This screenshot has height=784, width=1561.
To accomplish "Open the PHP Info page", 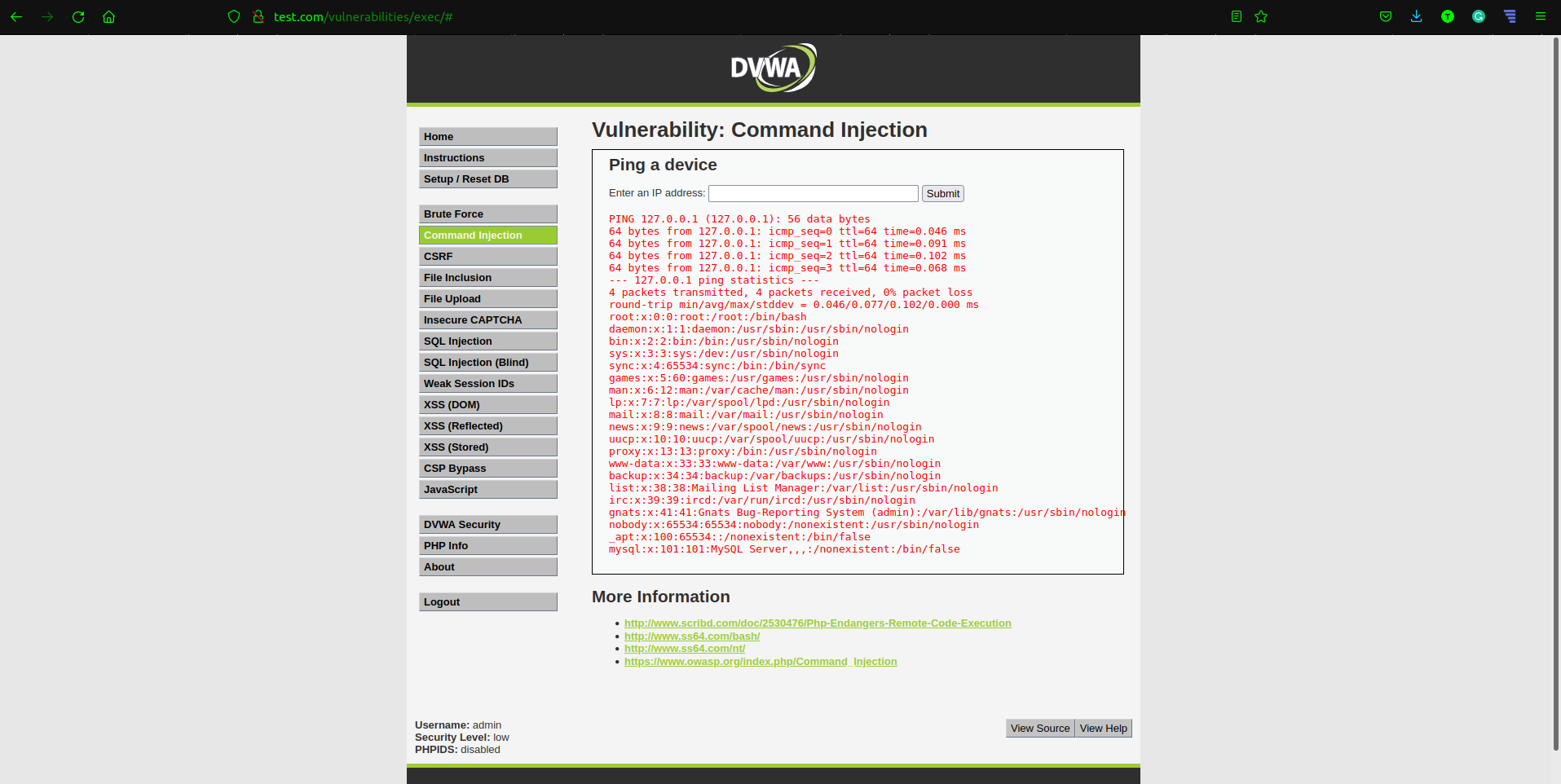I will pos(488,545).
